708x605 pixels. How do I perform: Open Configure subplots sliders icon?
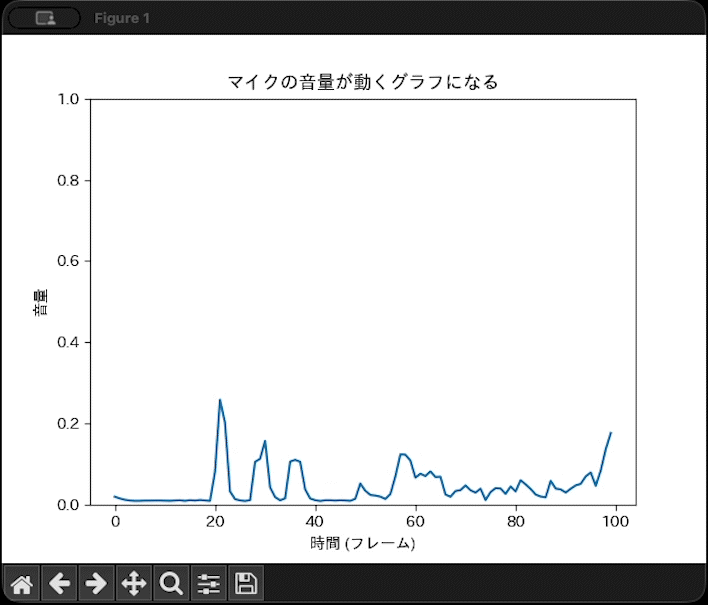pos(209,583)
